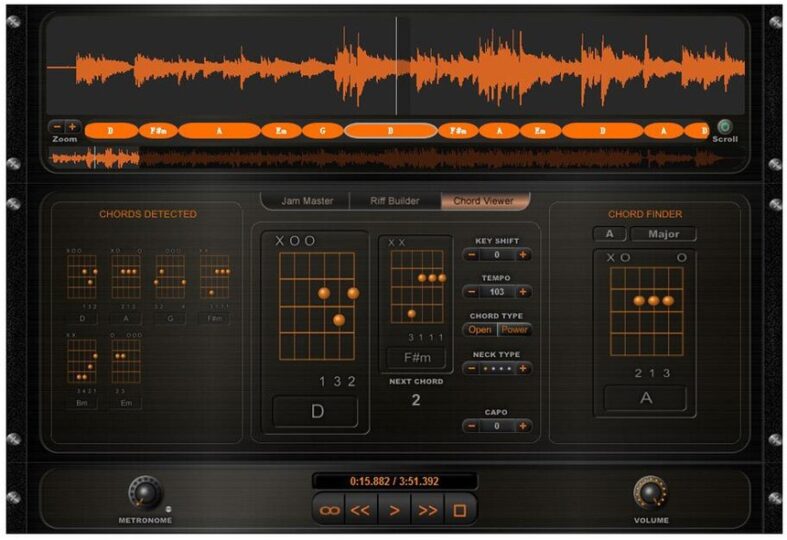Increase Key Shift with the plus button
787x540 pixels.
click(x=523, y=255)
